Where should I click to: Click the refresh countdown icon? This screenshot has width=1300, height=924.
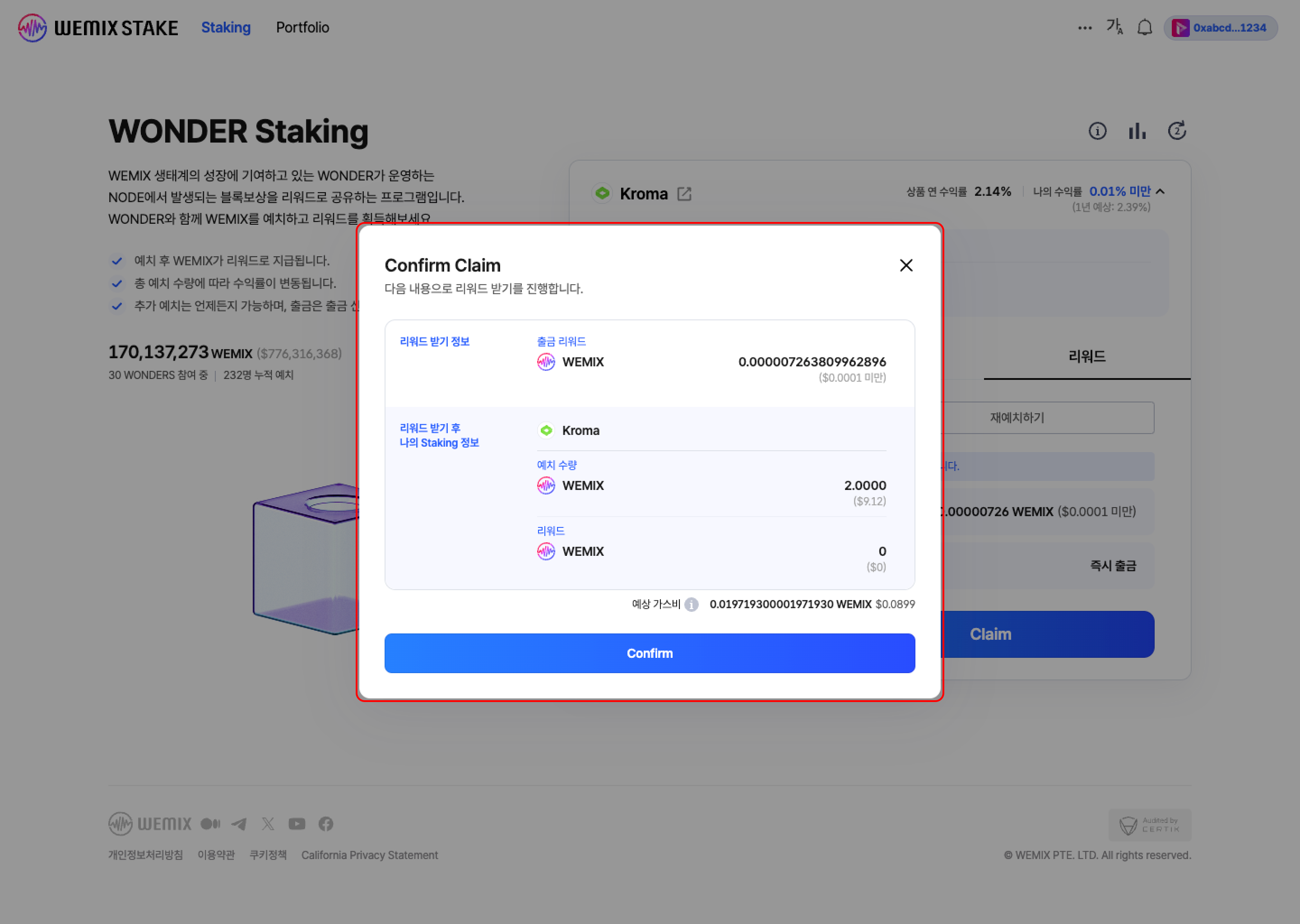click(x=1176, y=131)
